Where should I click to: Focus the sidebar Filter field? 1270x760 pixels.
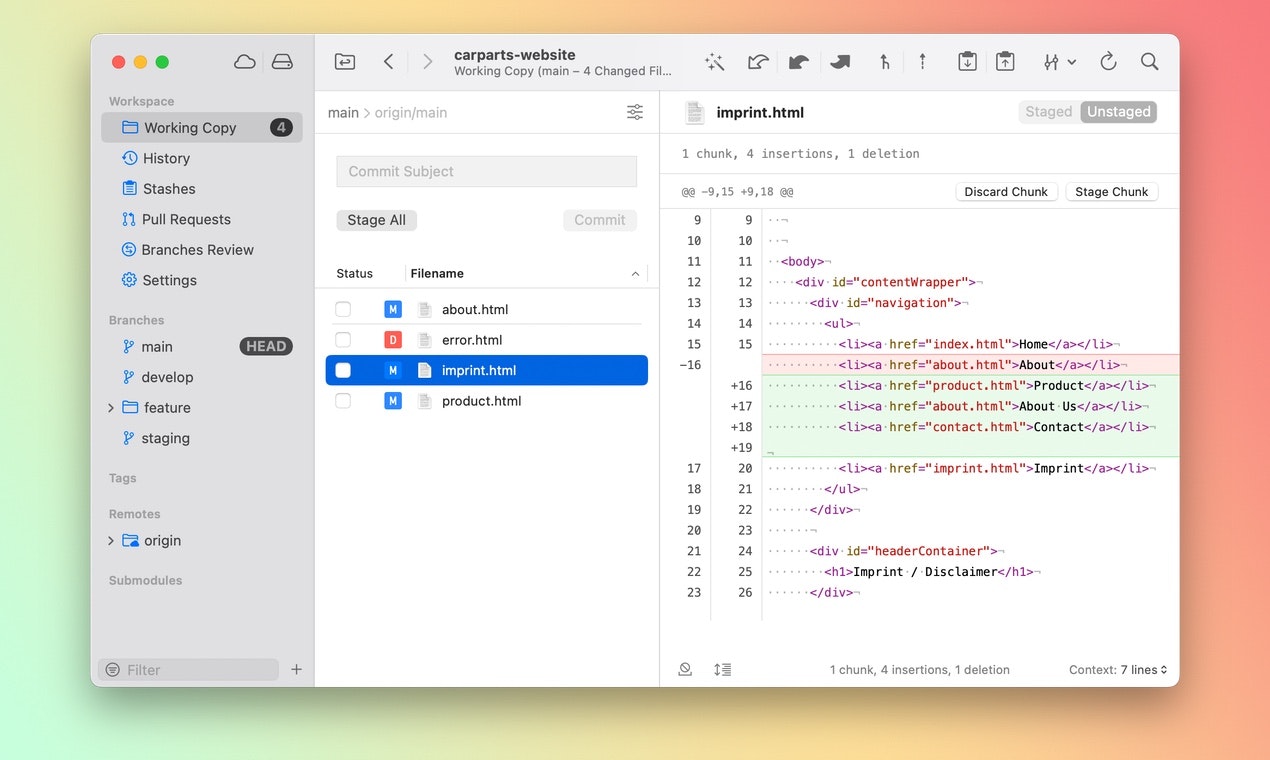tap(188, 670)
